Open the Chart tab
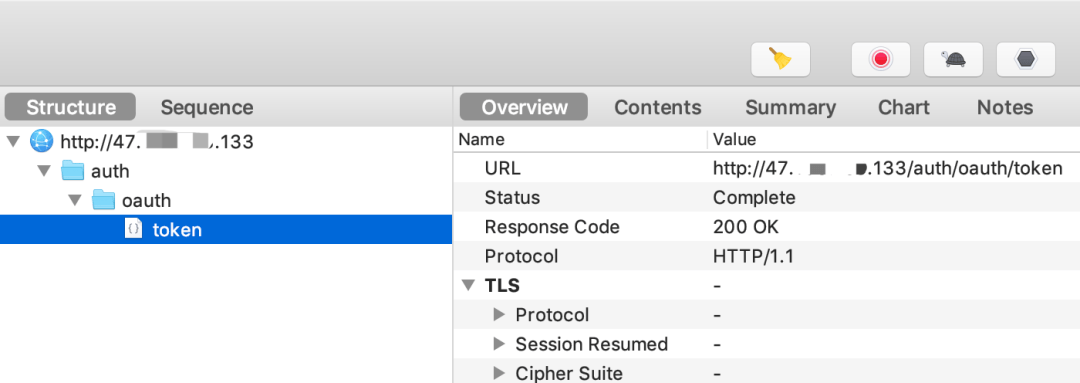This screenshot has width=1080, height=383. (904, 107)
